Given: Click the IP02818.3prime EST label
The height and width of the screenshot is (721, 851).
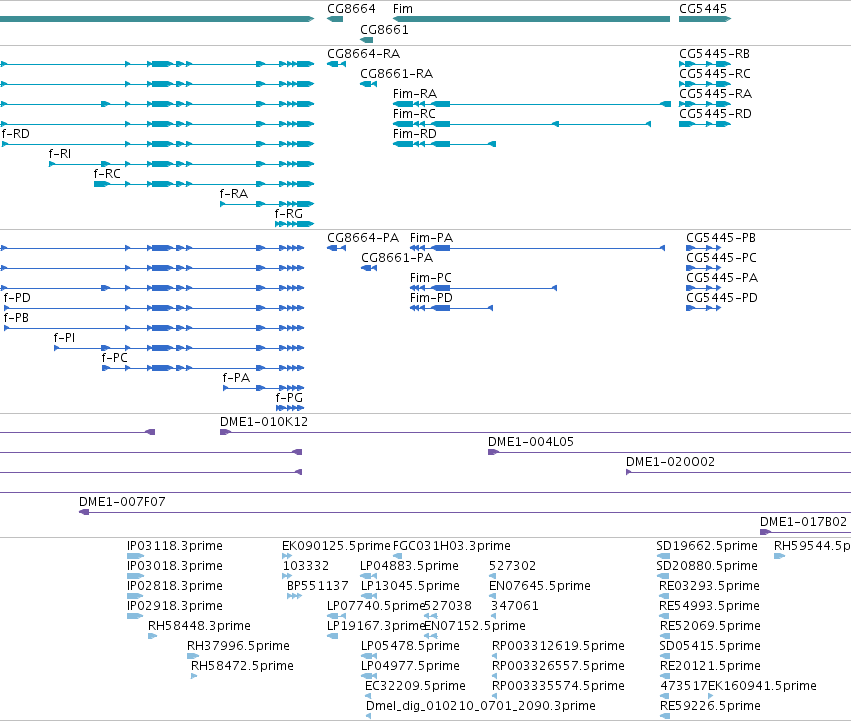Looking at the screenshot, I should click(175, 586).
